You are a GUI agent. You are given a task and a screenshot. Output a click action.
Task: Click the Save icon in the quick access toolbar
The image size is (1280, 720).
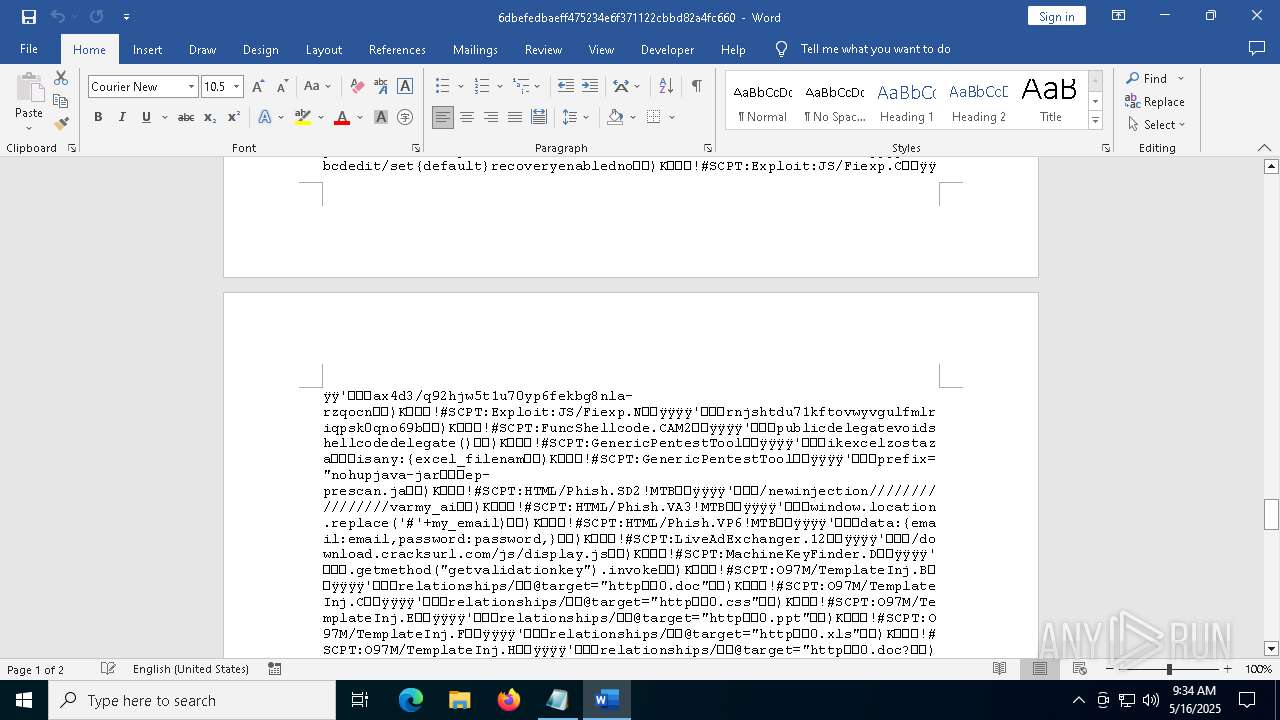[29, 17]
